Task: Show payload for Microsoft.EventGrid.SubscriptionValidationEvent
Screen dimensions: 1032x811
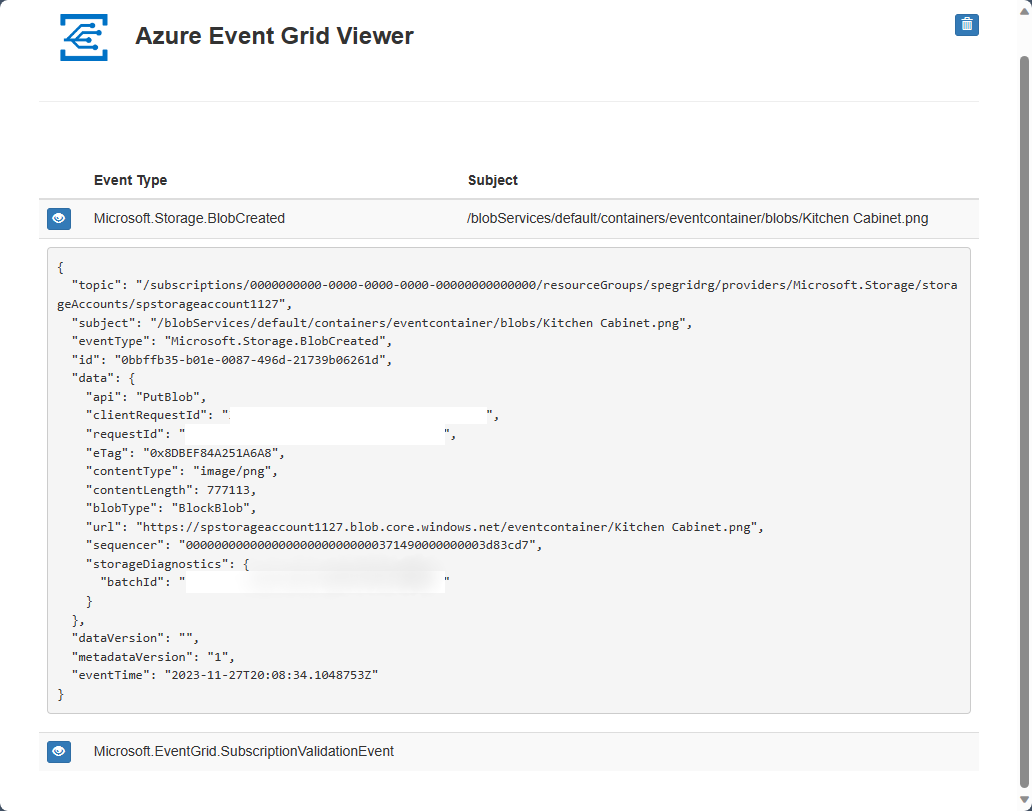Action: (x=58, y=751)
